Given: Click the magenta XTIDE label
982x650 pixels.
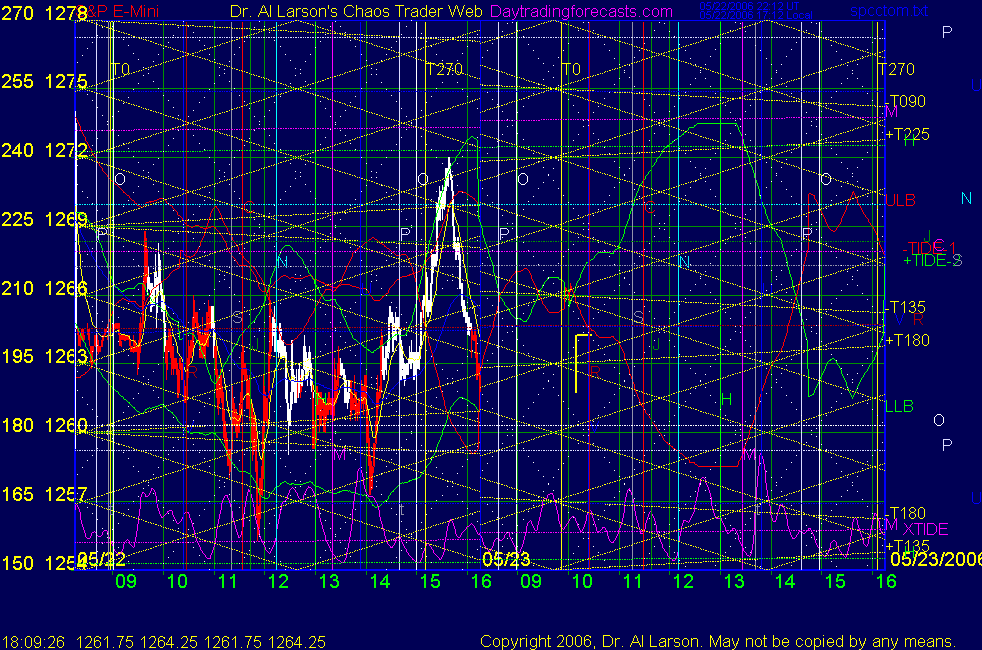Looking at the screenshot, I should point(925,528).
